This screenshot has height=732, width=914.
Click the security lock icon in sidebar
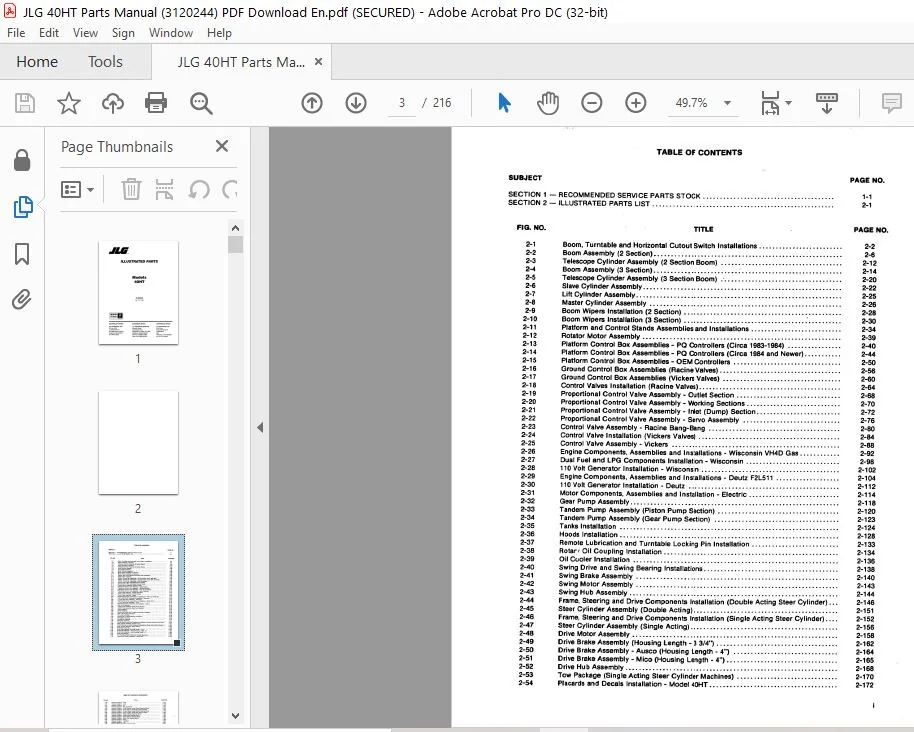22,160
